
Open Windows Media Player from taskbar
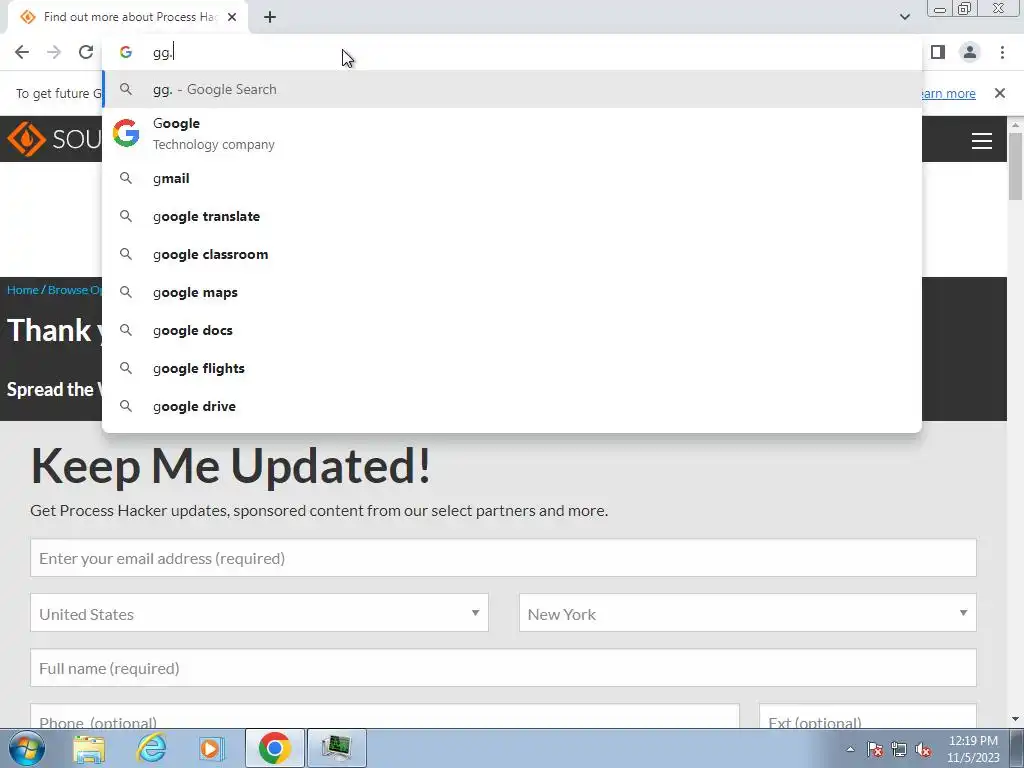point(212,748)
